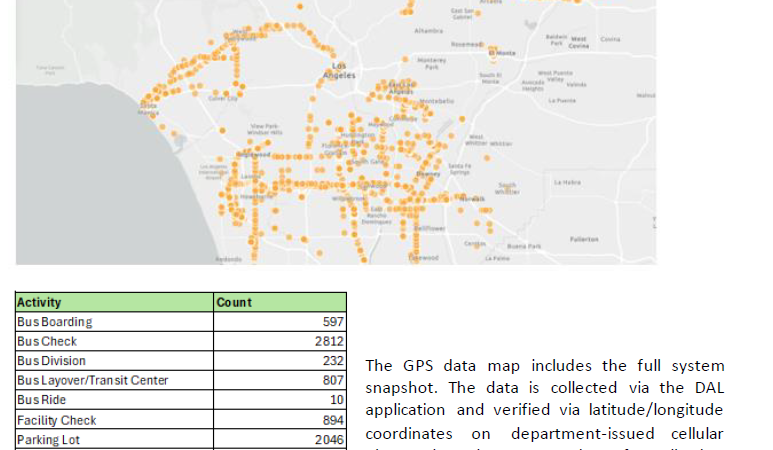773x450 pixels.
Task: Select the Bus Ride count value 10
Action: pyautogui.click(x=336, y=400)
